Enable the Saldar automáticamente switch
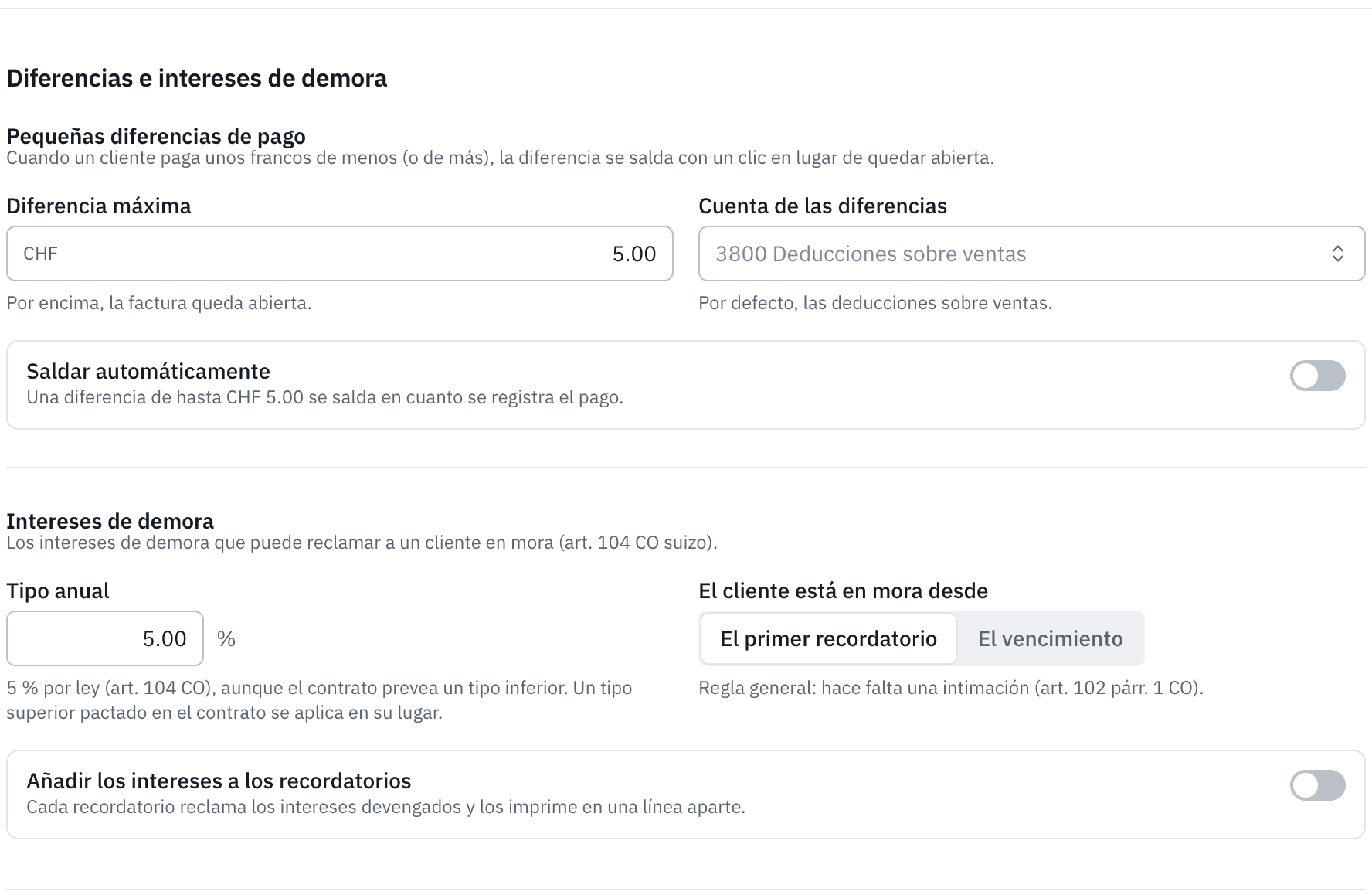The width and height of the screenshot is (1372, 895). coord(1317,376)
